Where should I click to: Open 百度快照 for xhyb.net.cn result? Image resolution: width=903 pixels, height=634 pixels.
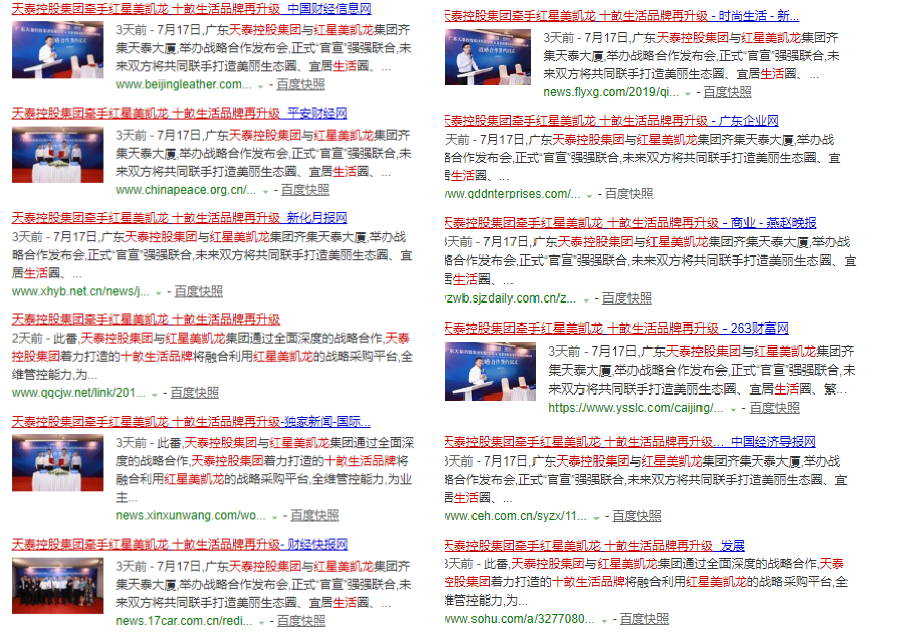pyautogui.click(x=199, y=291)
